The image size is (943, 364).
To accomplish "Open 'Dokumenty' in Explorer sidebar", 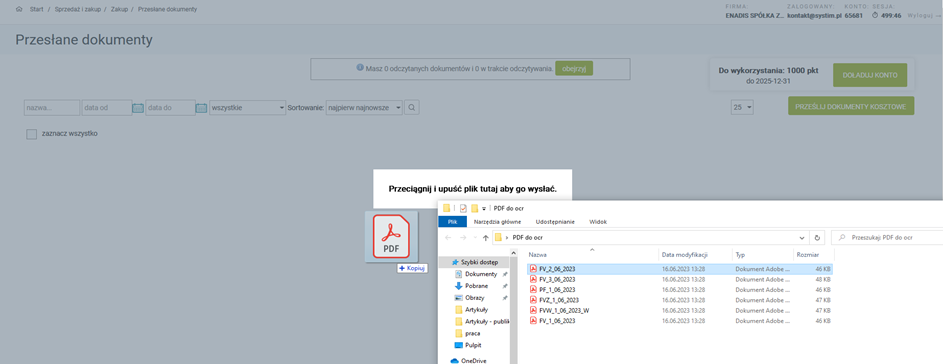I will (481, 274).
